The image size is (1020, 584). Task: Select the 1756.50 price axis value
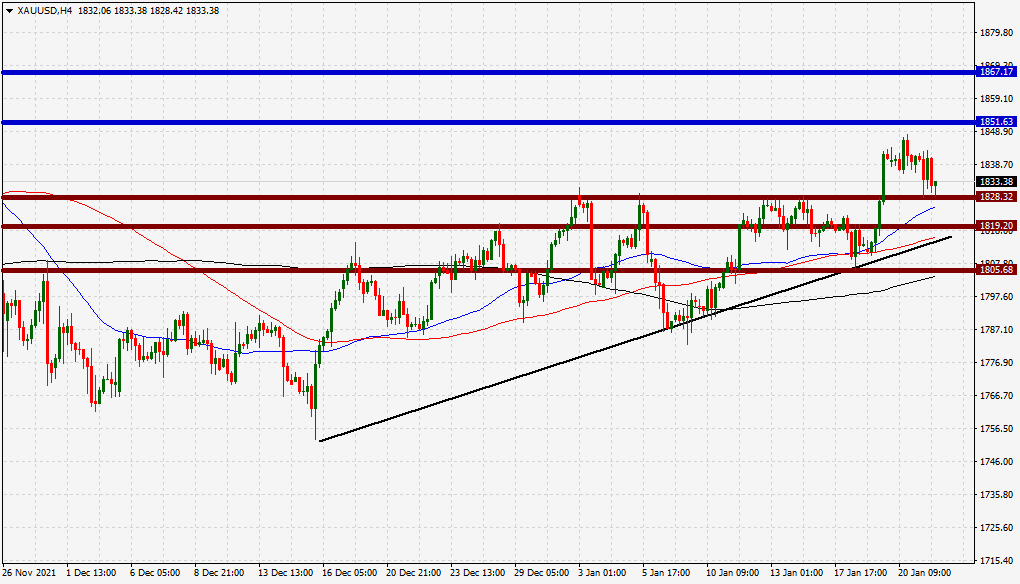tap(996, 429)
